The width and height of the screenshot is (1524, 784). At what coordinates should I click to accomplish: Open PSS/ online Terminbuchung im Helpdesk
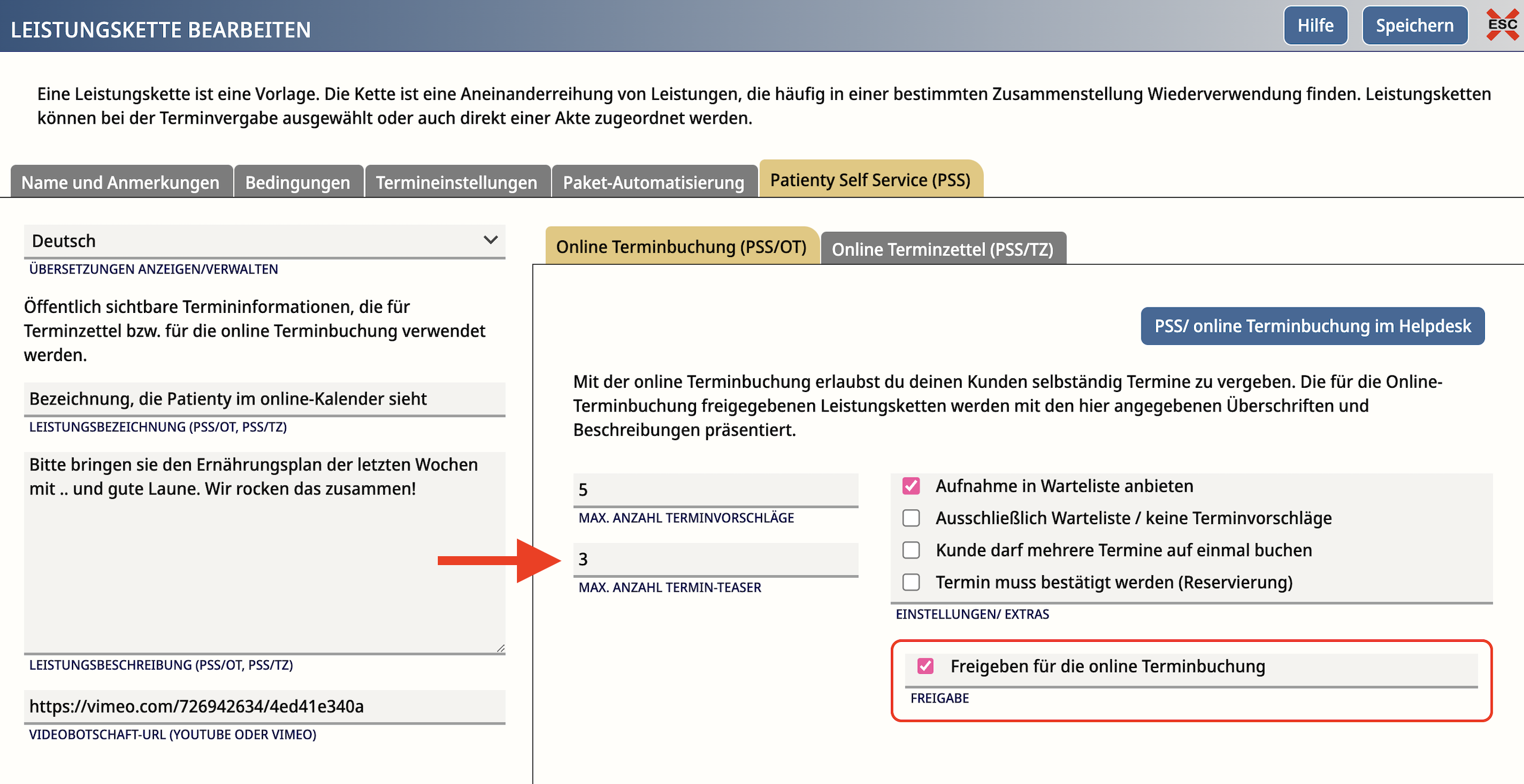pos(1312,326)
